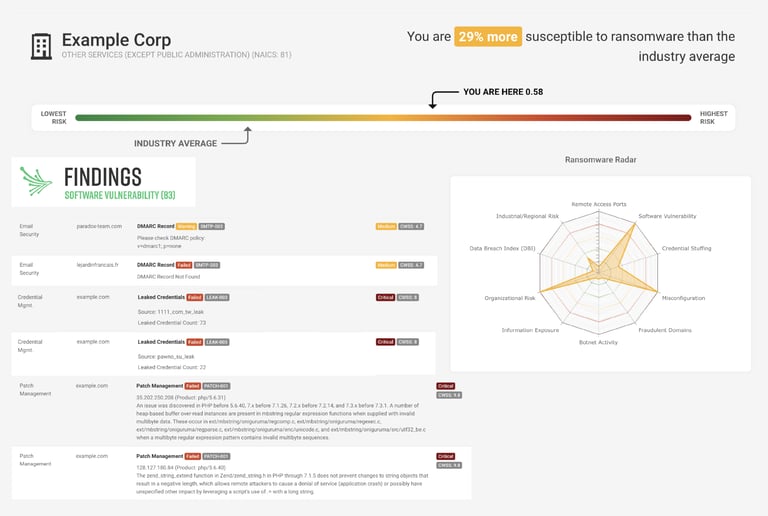Click the Critical badge in the pawno_su_leak row

click(385, 342)
